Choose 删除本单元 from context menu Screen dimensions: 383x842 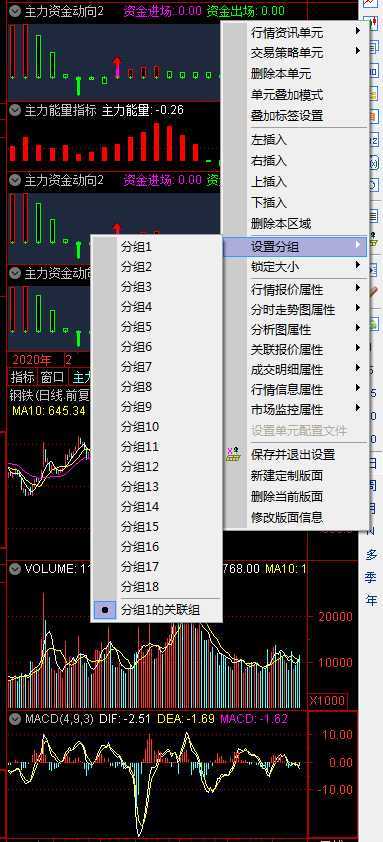click(295, 74)
